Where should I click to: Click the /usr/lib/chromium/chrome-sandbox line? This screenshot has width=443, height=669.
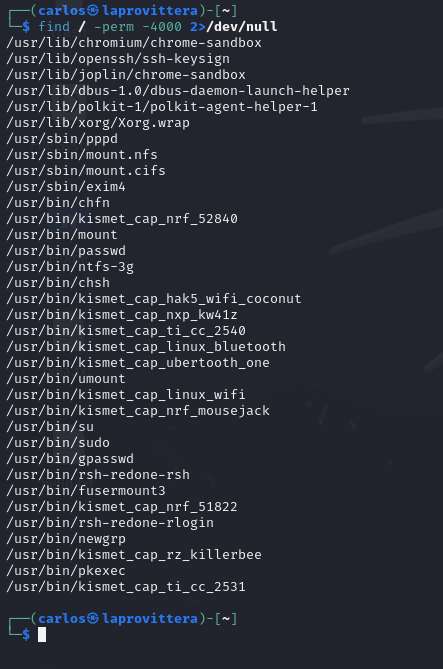(134, 43)
